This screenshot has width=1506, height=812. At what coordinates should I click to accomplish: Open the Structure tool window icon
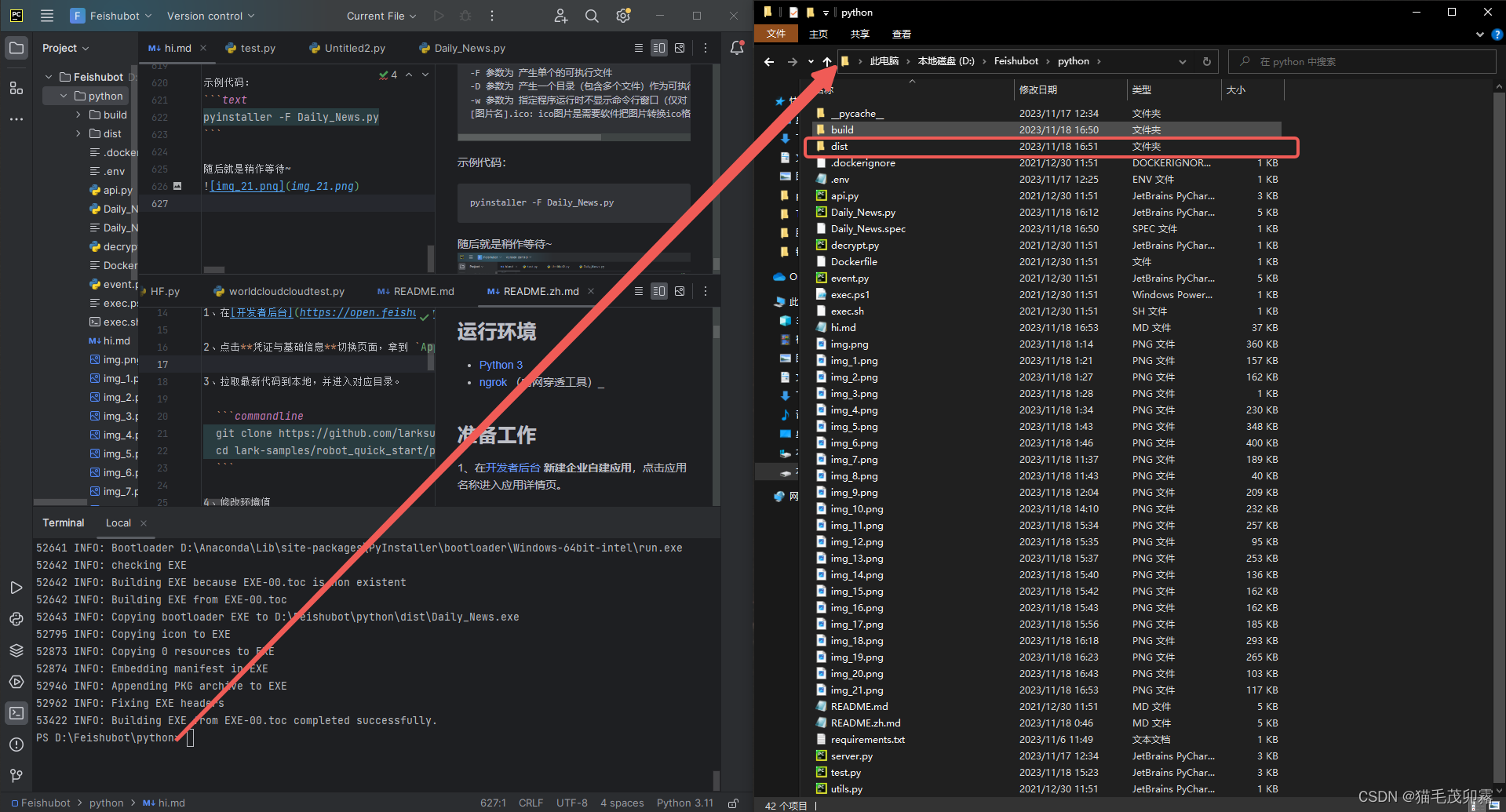[x=16, y=87]
